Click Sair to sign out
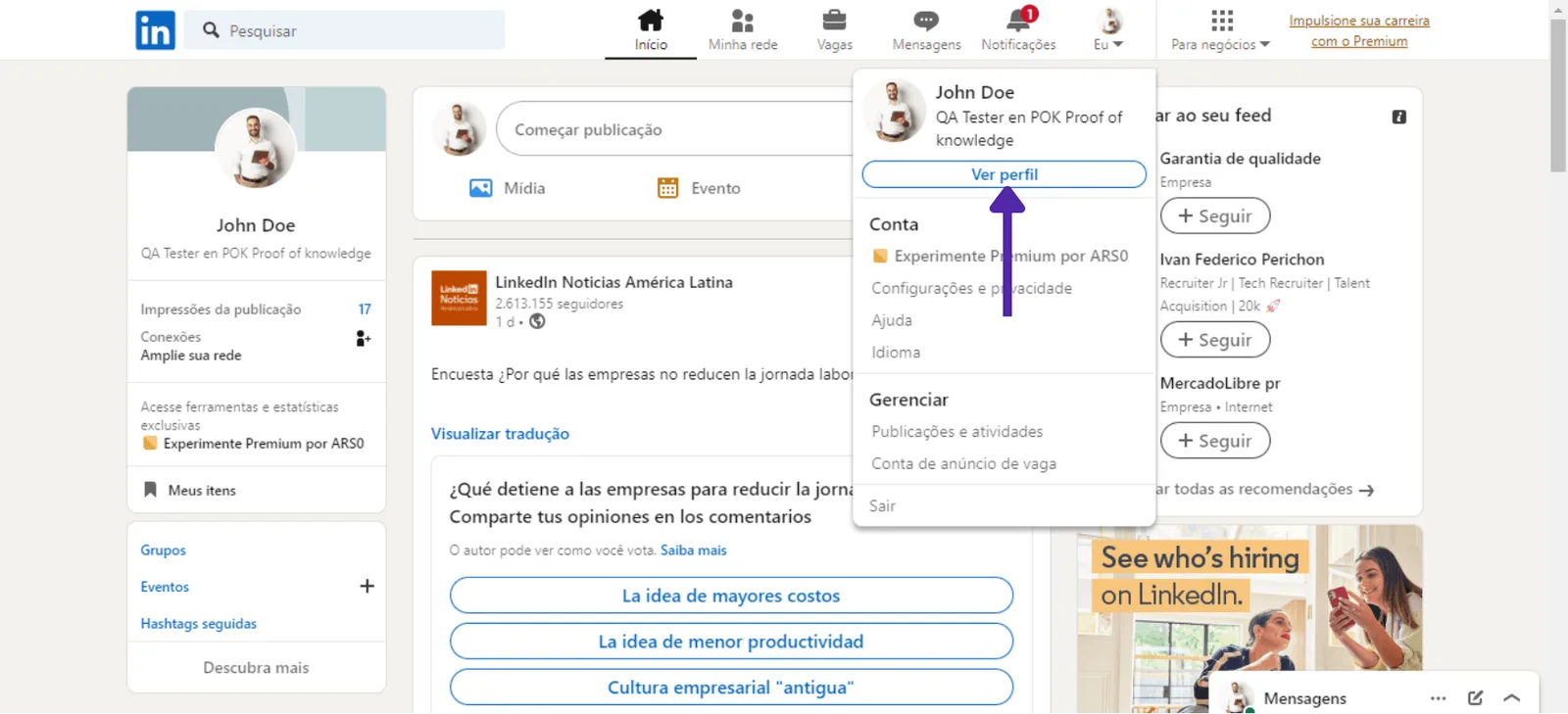Image resolution: width=1568 pixels, height=714 pixels. pyautogui.click(x=882, y=506)
